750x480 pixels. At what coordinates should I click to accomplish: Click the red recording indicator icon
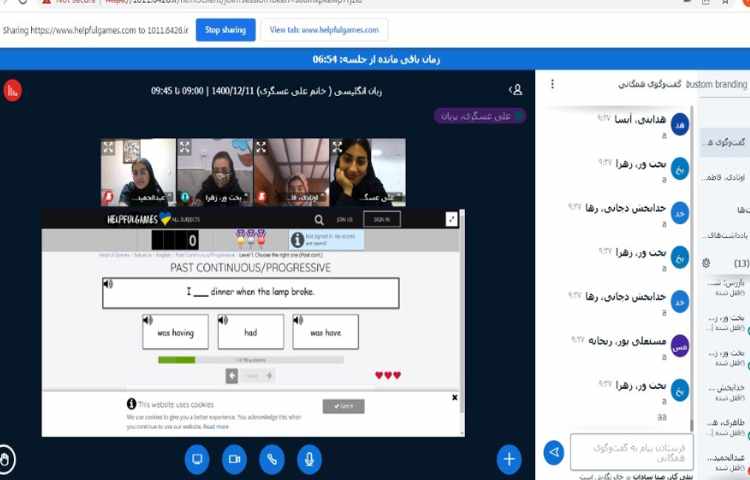pos(12,90)
